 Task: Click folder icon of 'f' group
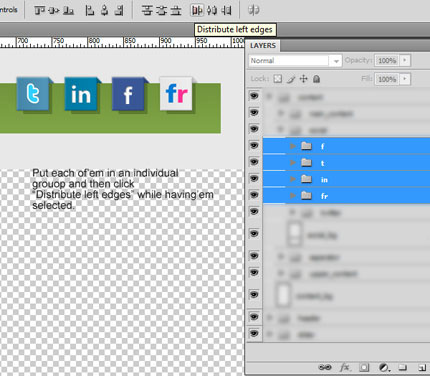[x=306, y=146]
